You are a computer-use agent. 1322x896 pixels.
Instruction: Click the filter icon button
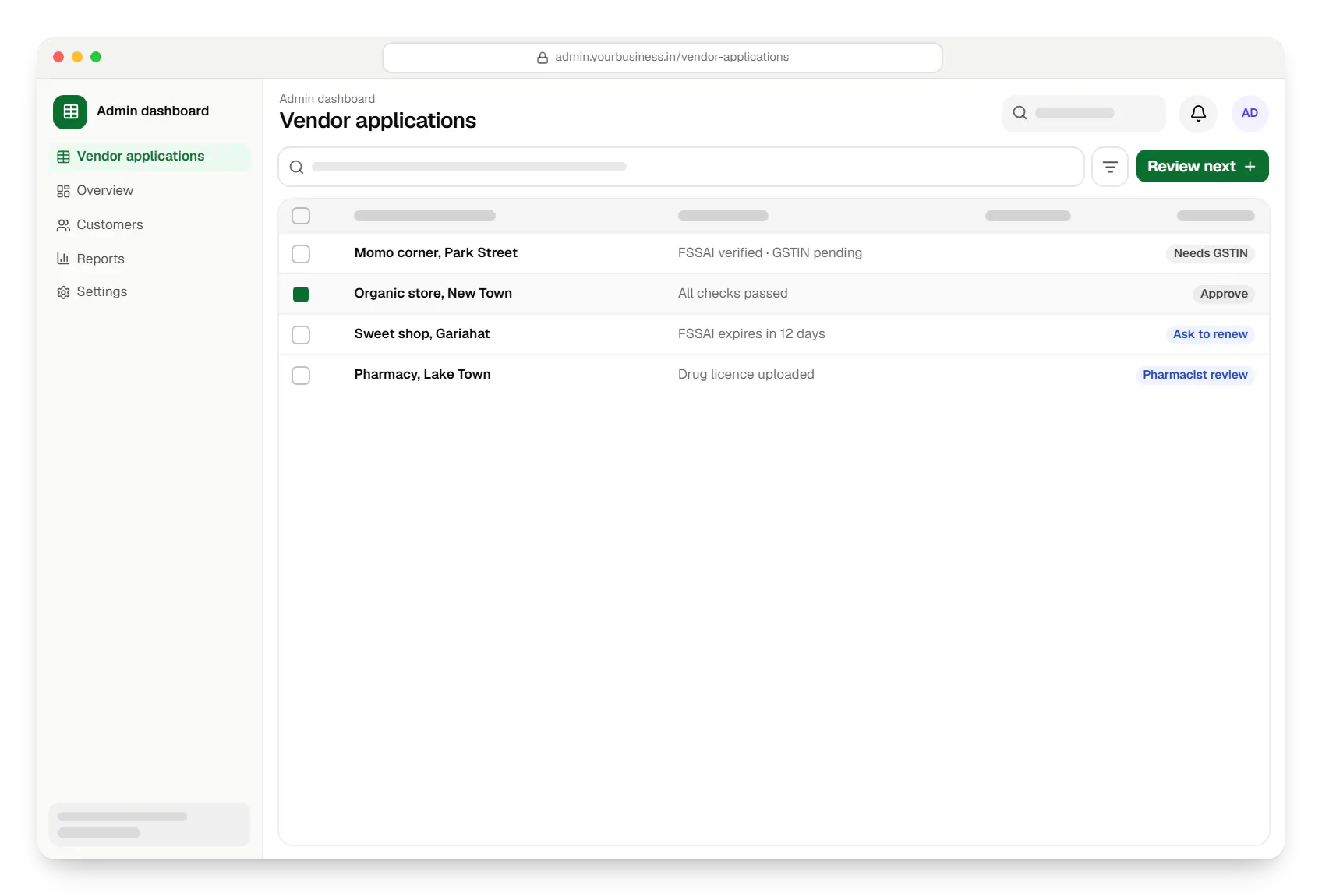(x=1110, y=167)
